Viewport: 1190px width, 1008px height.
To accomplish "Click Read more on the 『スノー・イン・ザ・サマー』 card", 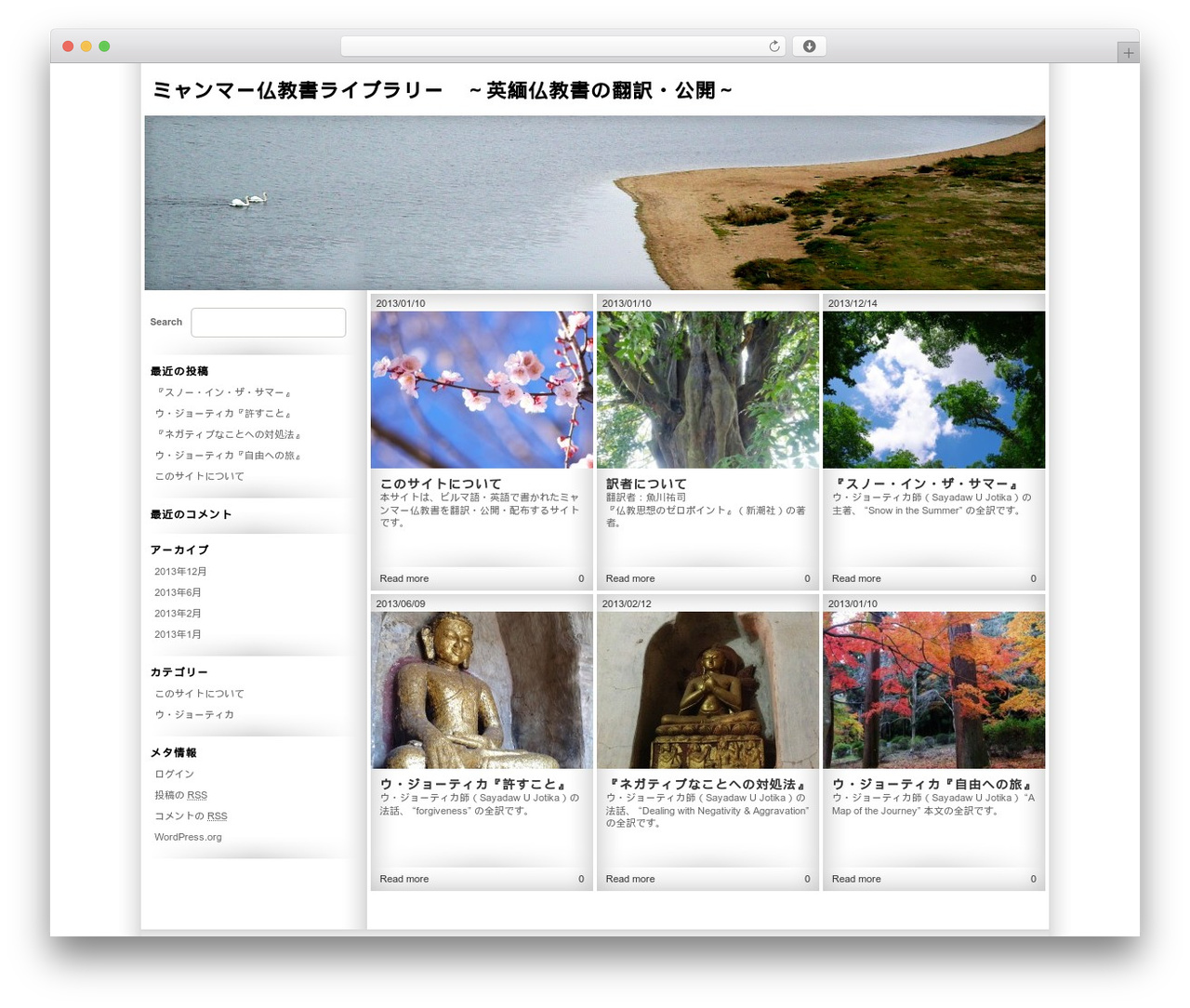I will pos(856,578).
